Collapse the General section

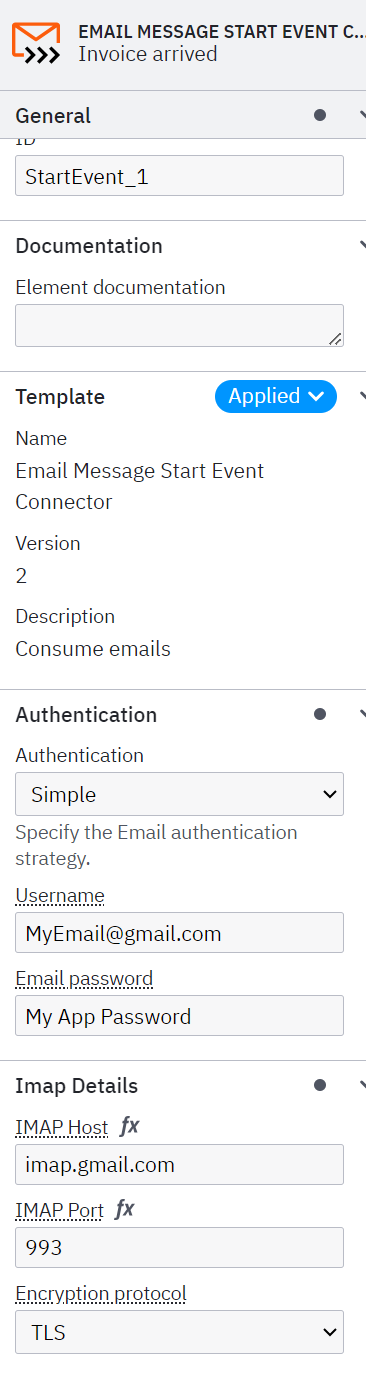click(x=361, y=115)
